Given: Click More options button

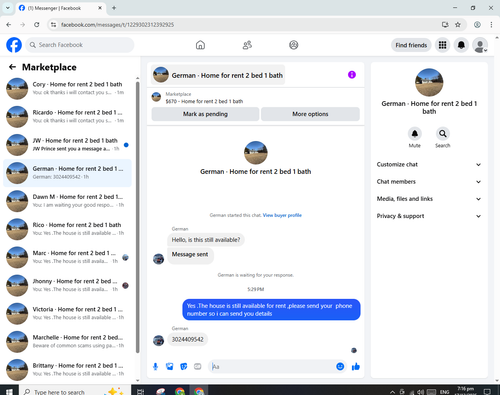Looking at the screenshot, I should tap(310, 114).
